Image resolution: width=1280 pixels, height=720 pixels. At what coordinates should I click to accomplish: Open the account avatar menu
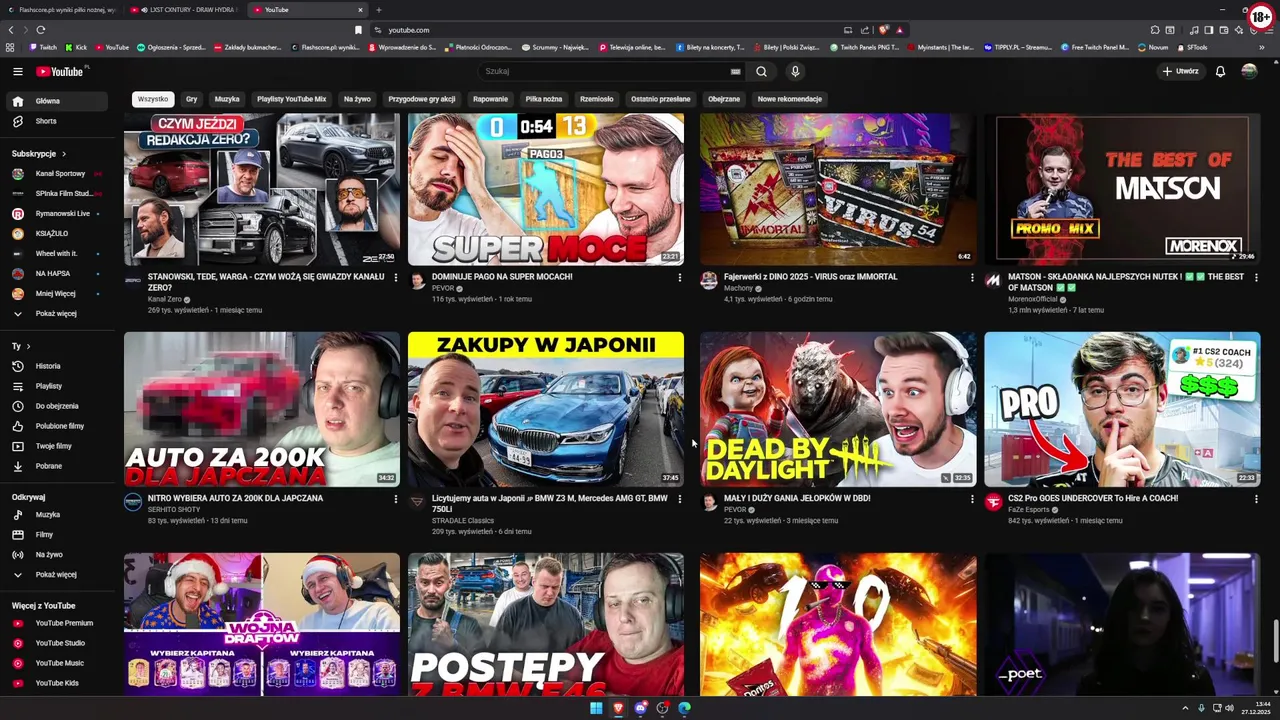click(x=1249, y=71)
